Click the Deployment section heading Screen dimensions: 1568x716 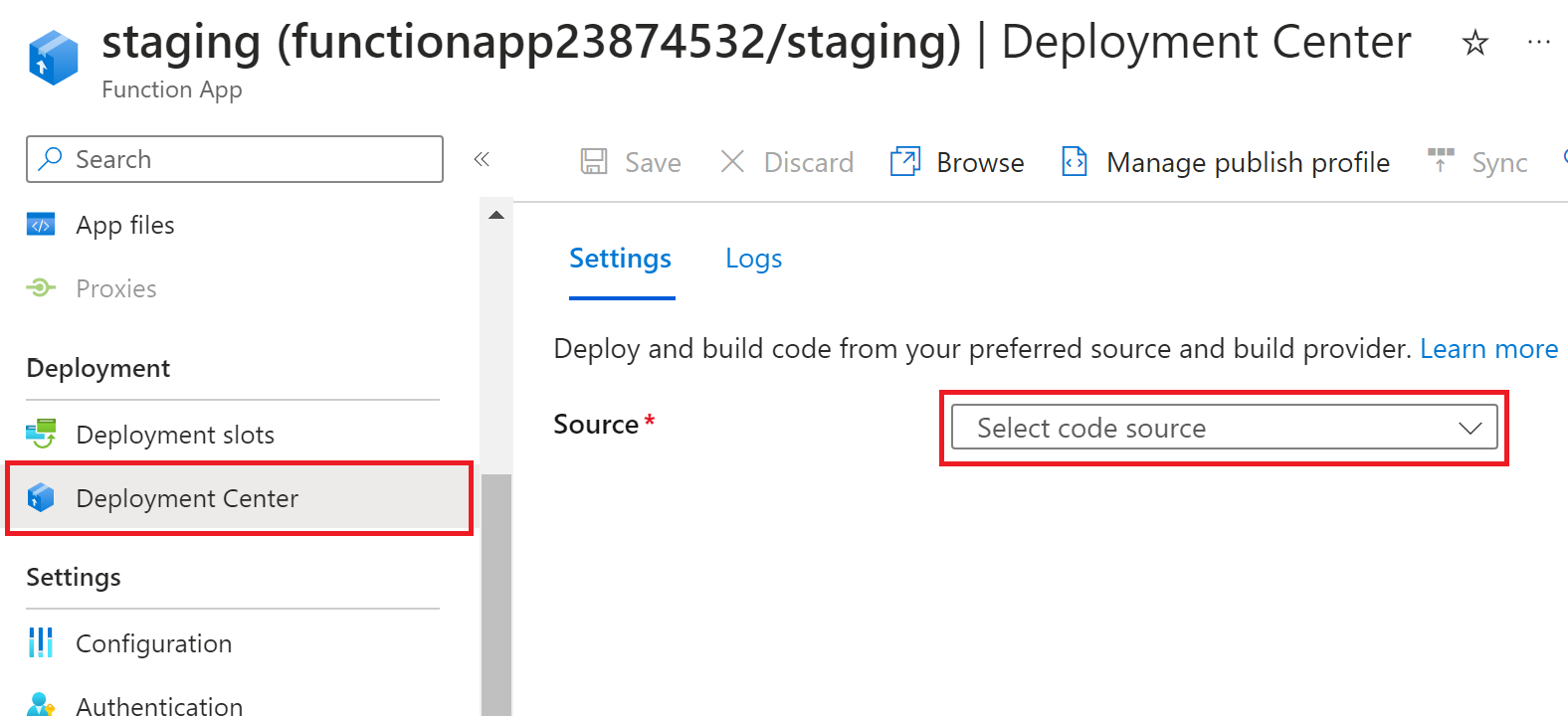pyautogui.click(x=98, y=369)
